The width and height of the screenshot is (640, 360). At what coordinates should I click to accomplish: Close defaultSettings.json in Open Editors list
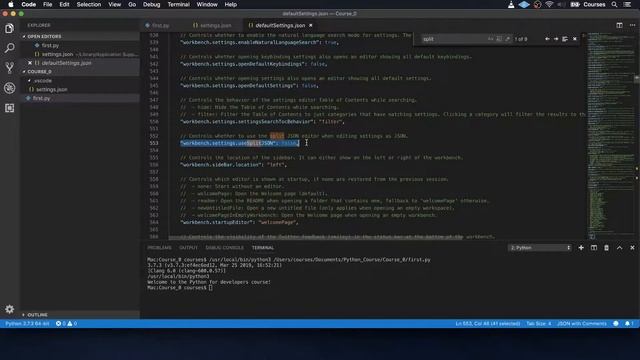[30, 63]
